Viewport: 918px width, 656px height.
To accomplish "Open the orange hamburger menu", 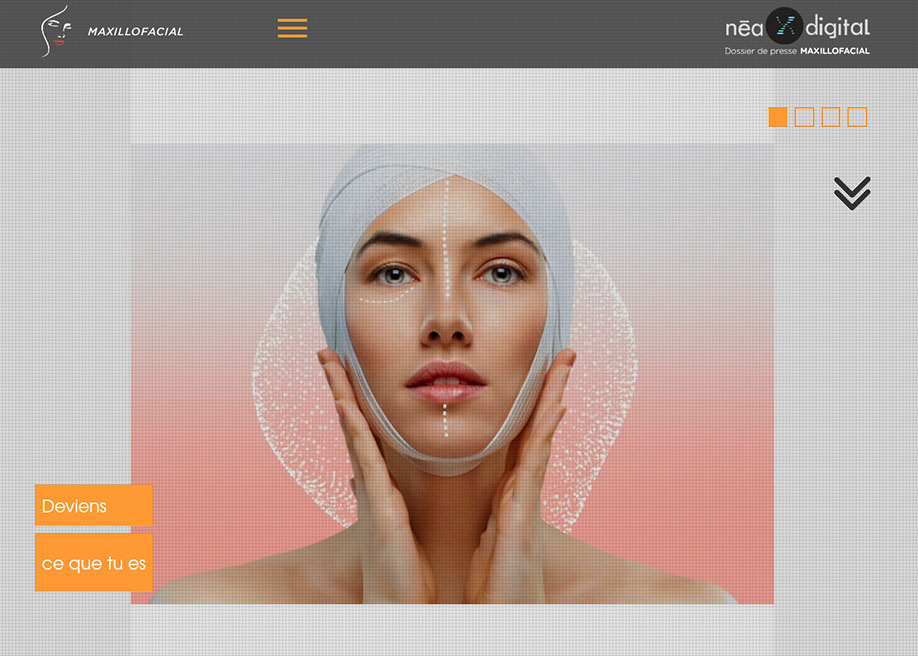I will tap(292, 28).
